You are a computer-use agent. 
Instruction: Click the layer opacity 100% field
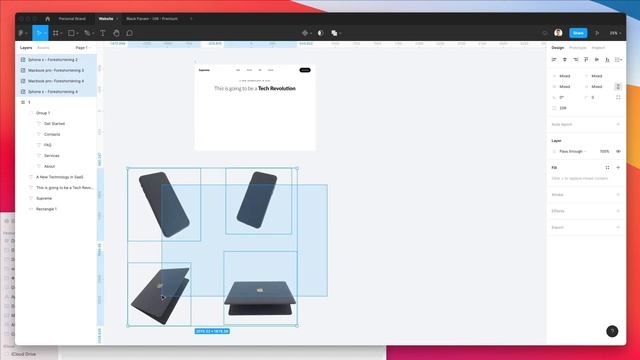pyautogui.click(x=604, y=151)
